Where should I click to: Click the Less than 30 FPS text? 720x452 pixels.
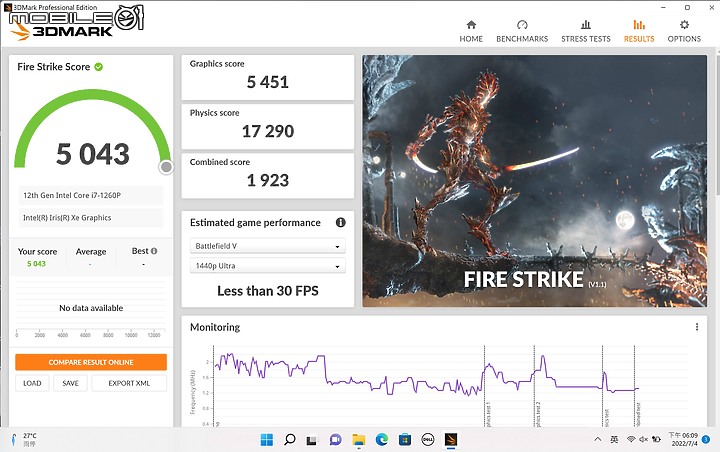click(x=268, y=291)
